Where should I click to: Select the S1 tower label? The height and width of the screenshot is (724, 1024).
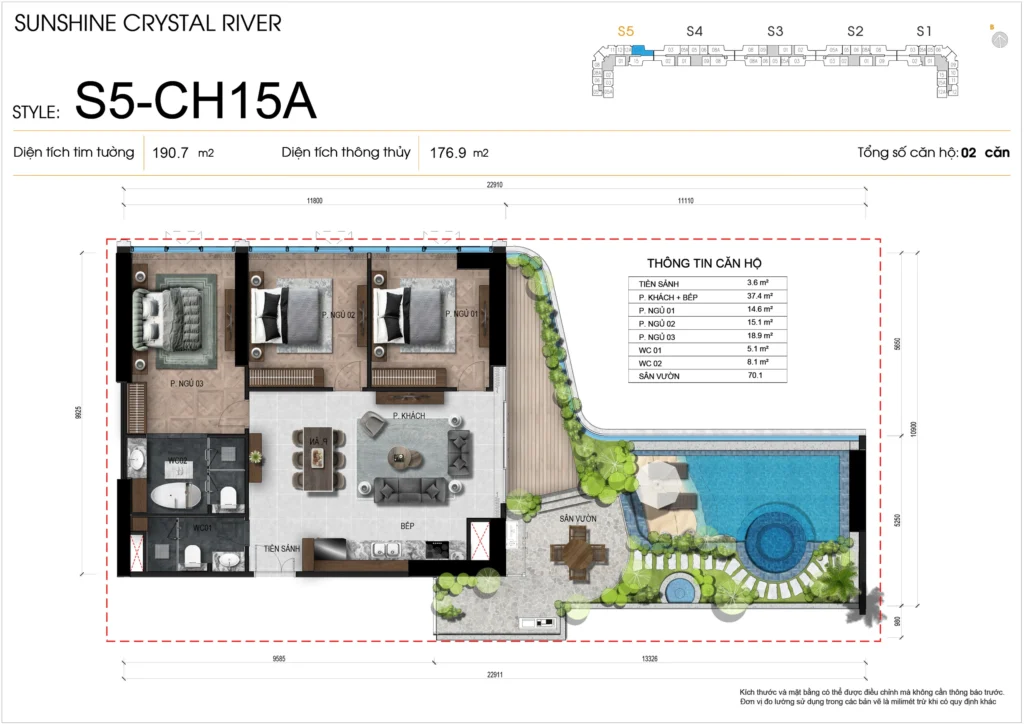[924, 32]
